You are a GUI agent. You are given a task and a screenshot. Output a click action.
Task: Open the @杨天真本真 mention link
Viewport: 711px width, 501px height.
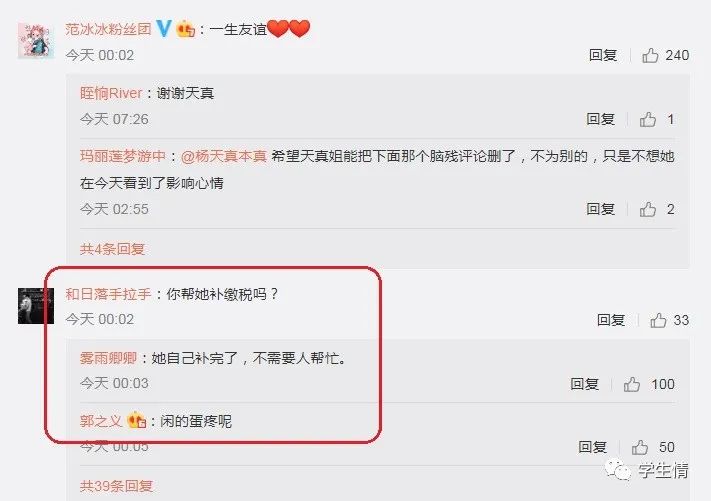click(224, 156)
